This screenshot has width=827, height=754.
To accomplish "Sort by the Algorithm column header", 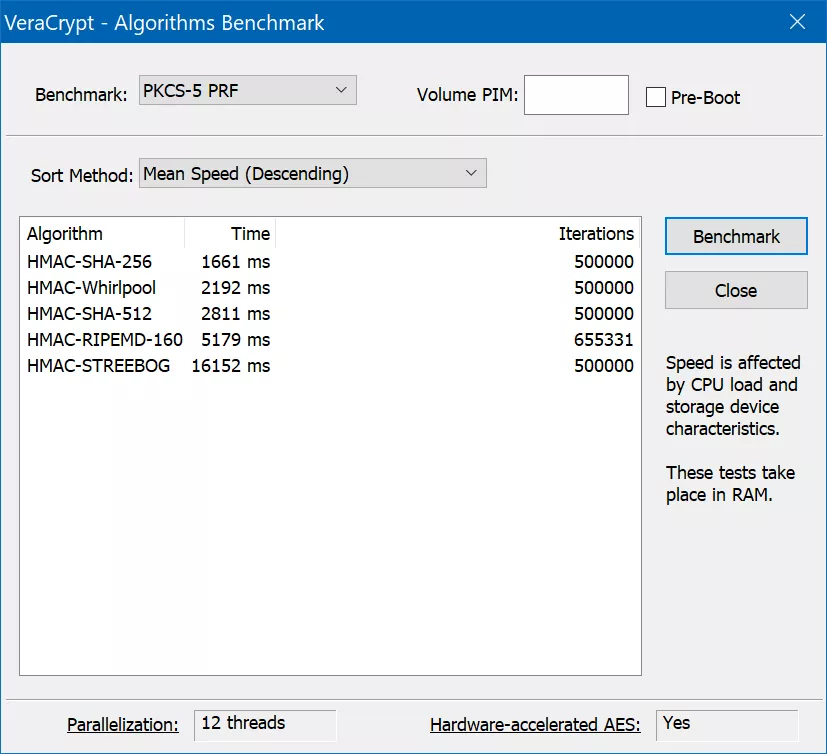I will tap(102, 233).
